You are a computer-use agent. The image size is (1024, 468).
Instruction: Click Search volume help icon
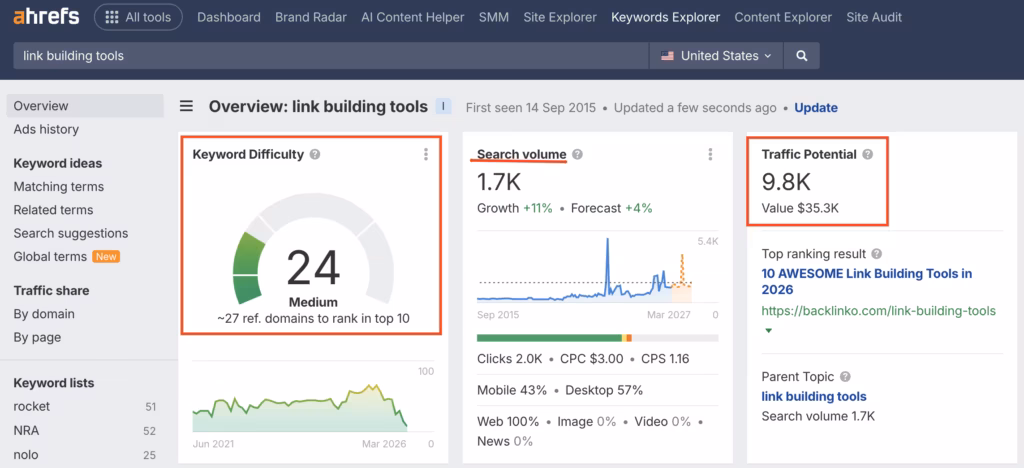tap(577, 155)
